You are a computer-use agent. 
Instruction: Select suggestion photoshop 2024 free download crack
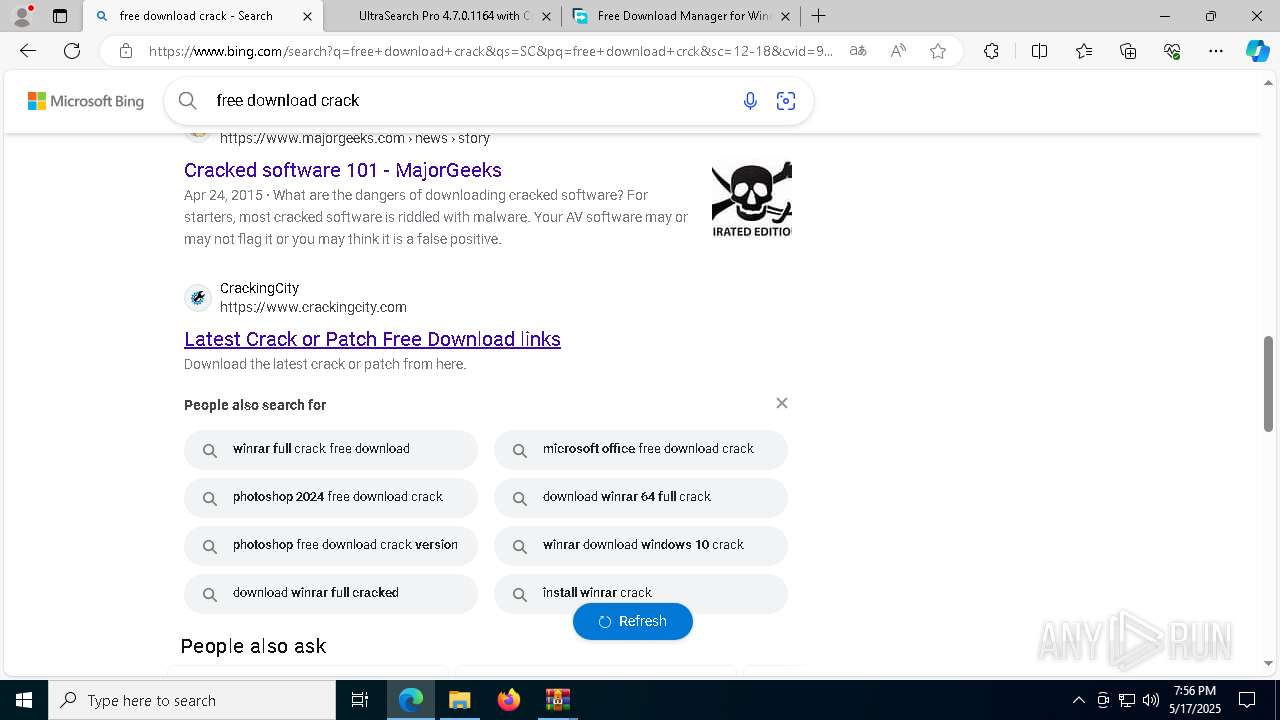[x=331, y=498]
